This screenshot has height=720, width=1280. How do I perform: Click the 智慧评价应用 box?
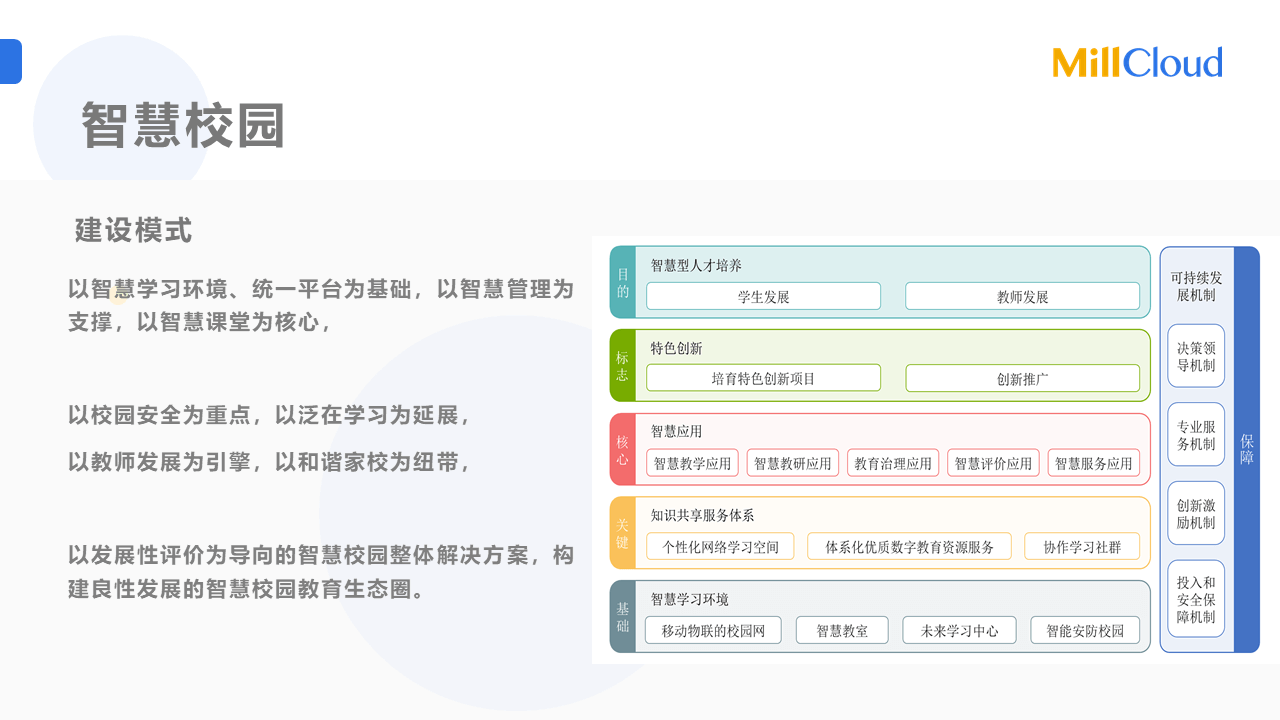(x=993, y=463)
